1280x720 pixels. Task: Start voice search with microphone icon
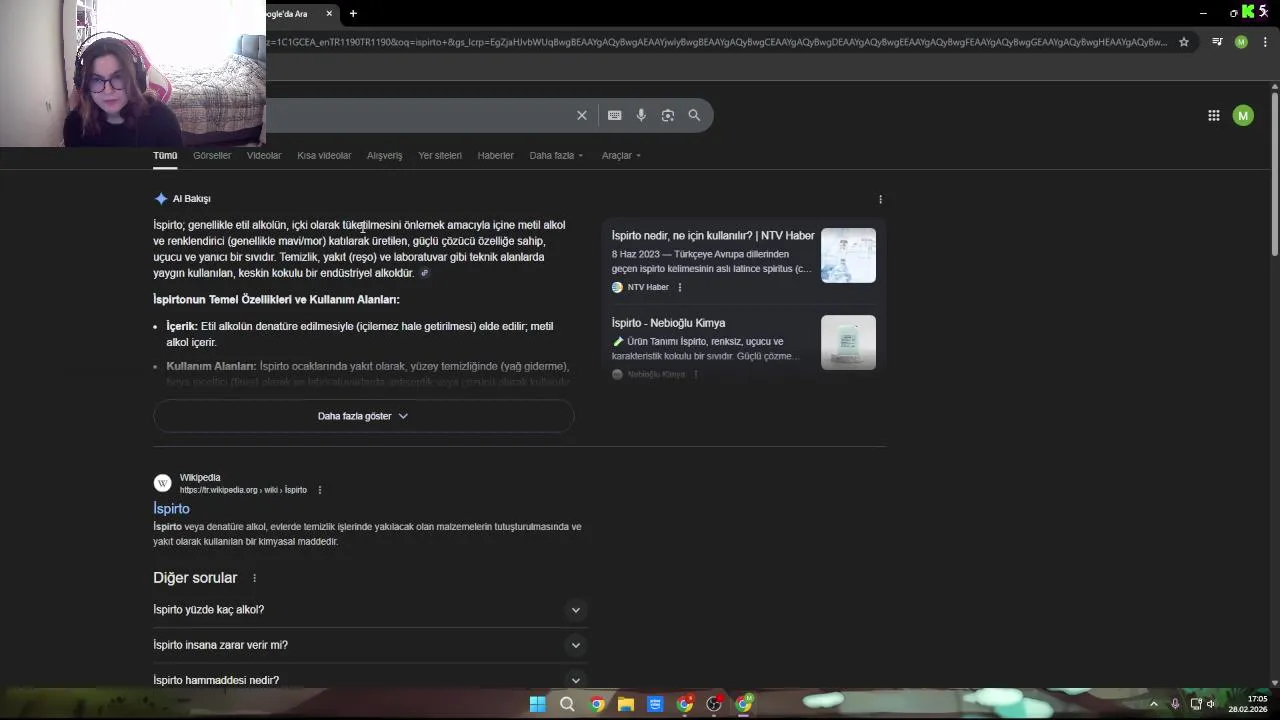click(x=641, y=115)
